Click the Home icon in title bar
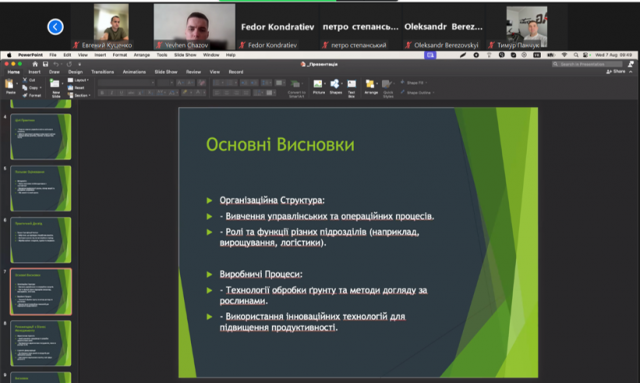 coord(35,64)
